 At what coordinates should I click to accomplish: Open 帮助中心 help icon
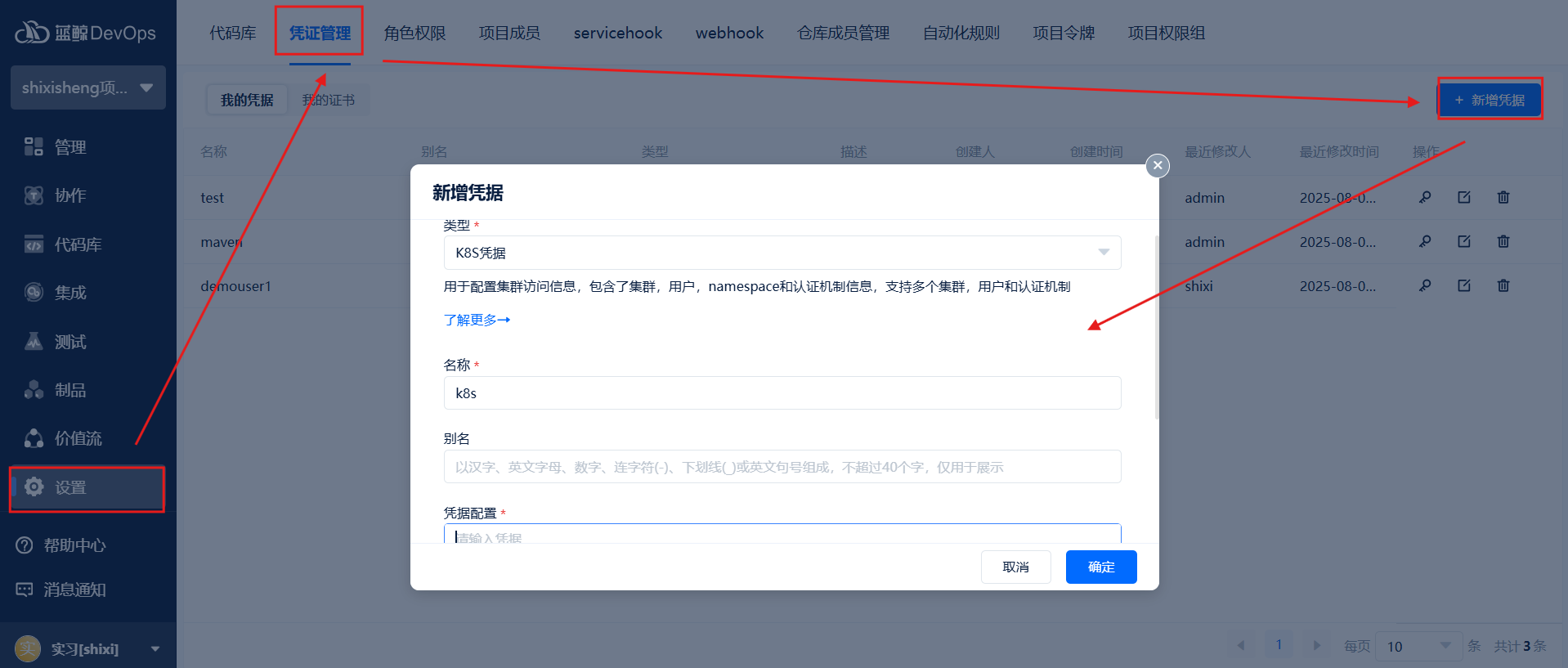click(x=25, y=545)
